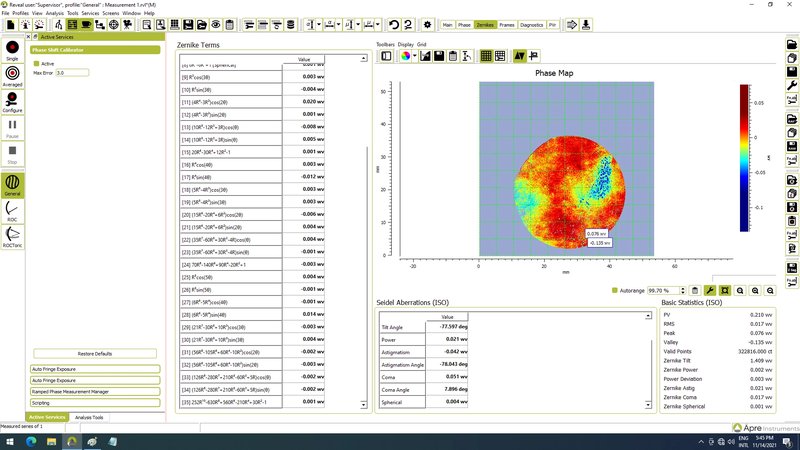Switch to the Analysis Tools tab
Image resolution: width=800 pixels, height=450 pixels.
(x=89, y=417)
